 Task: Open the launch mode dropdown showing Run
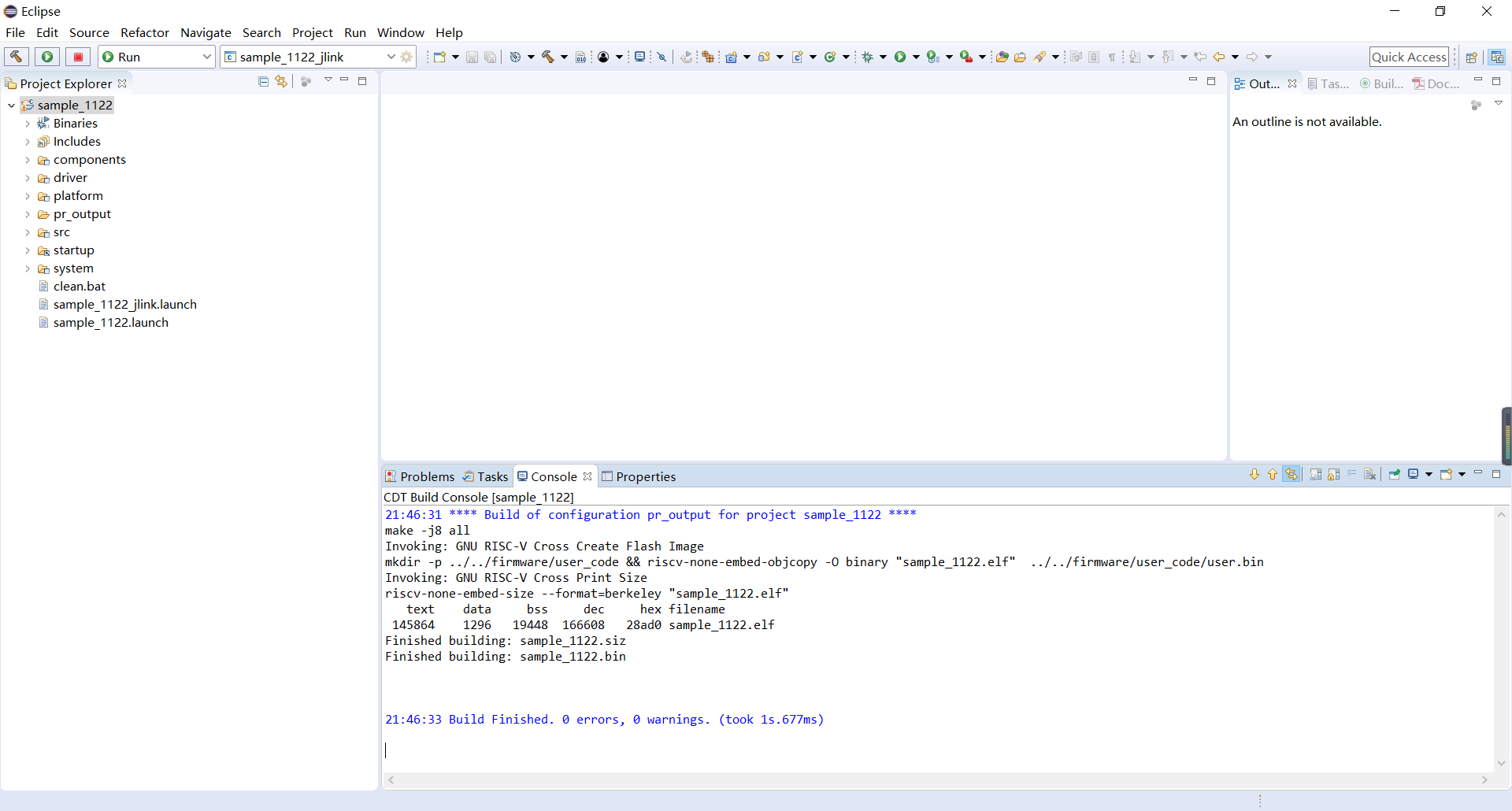(x=157, y=57)
